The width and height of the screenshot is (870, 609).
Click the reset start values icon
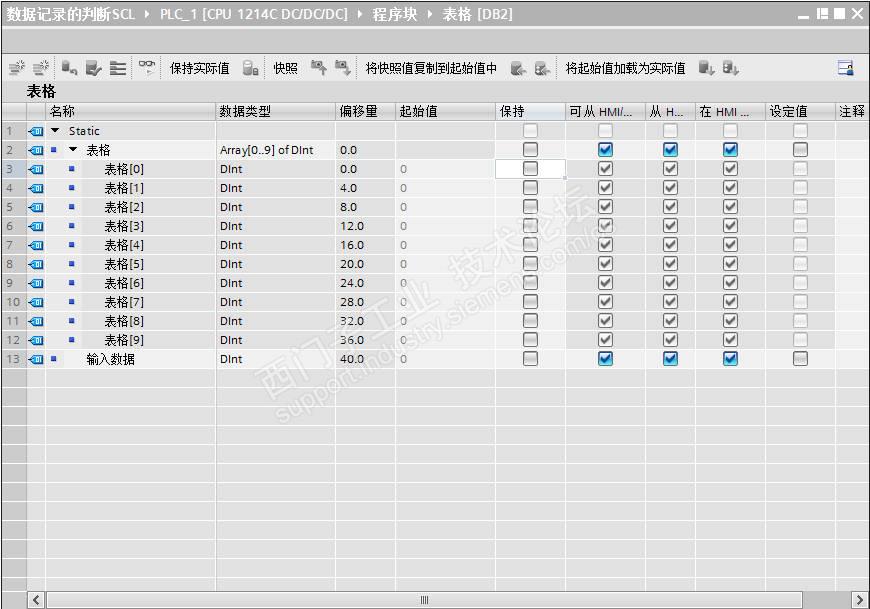point(69,68)
